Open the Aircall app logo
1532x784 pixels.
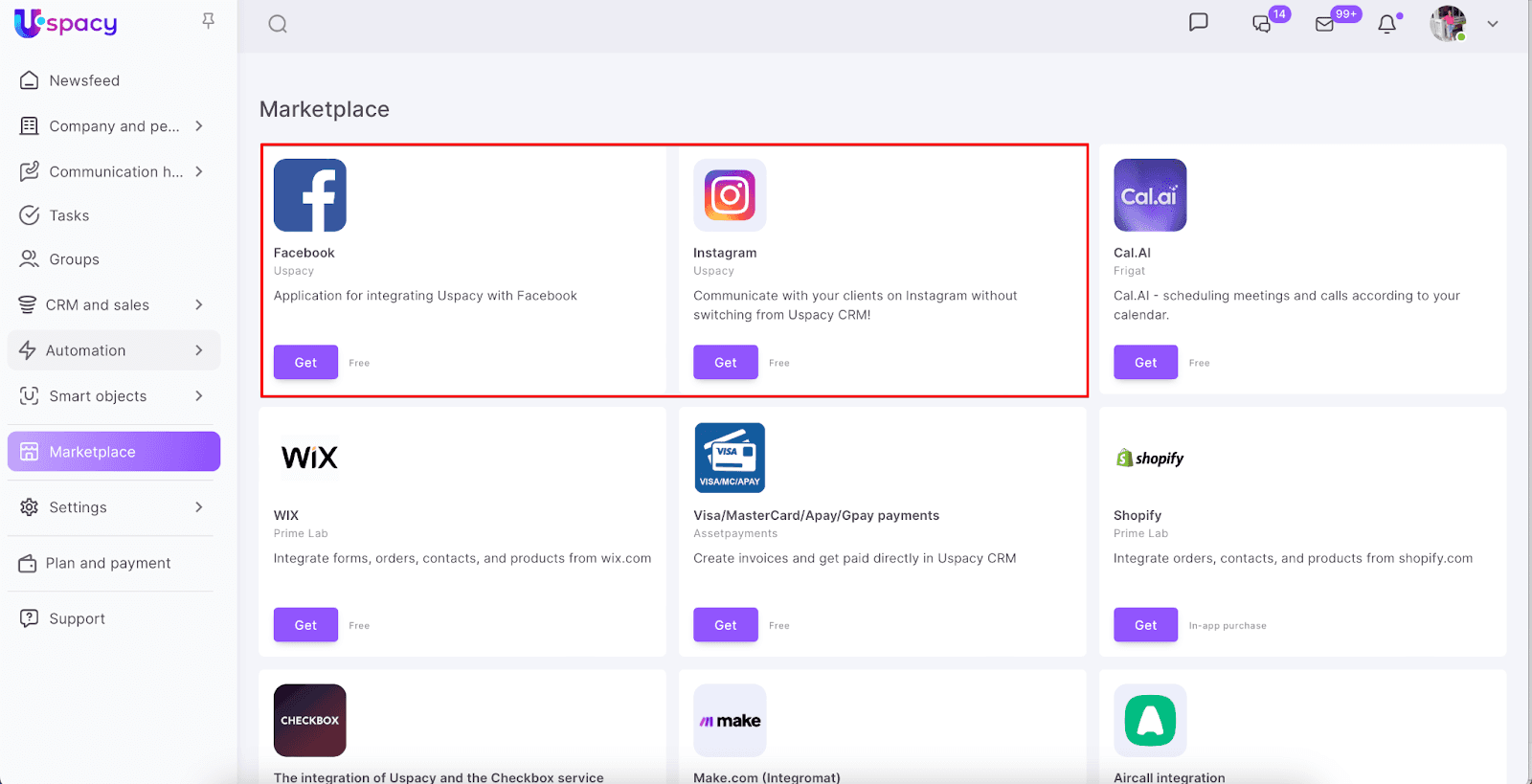[1150, 721]
